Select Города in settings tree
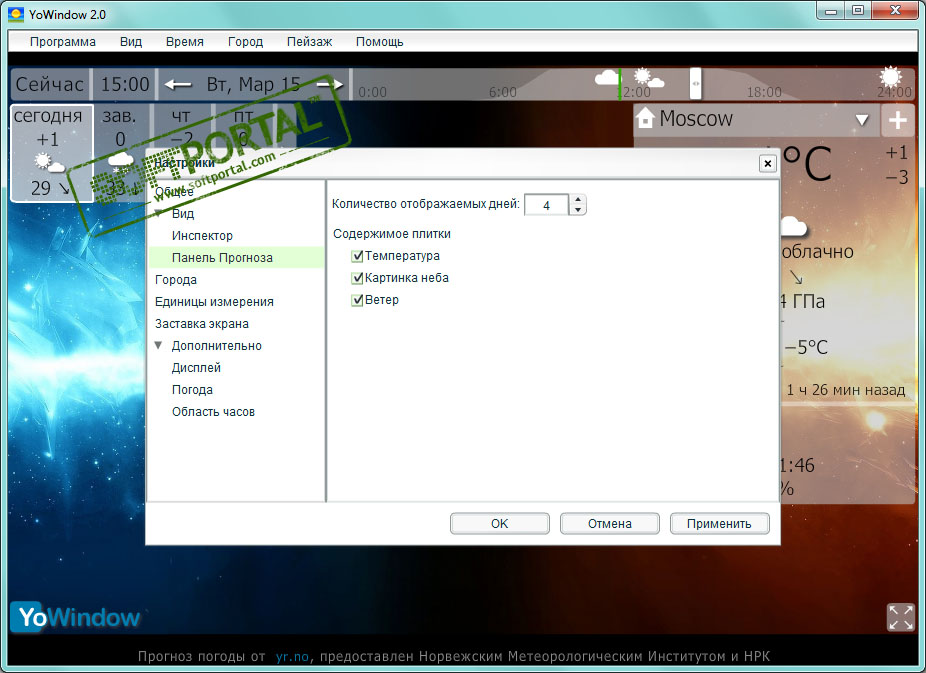The width and height of the screenshot is (926, 673). pyautogui.click(x=176, y=280)
